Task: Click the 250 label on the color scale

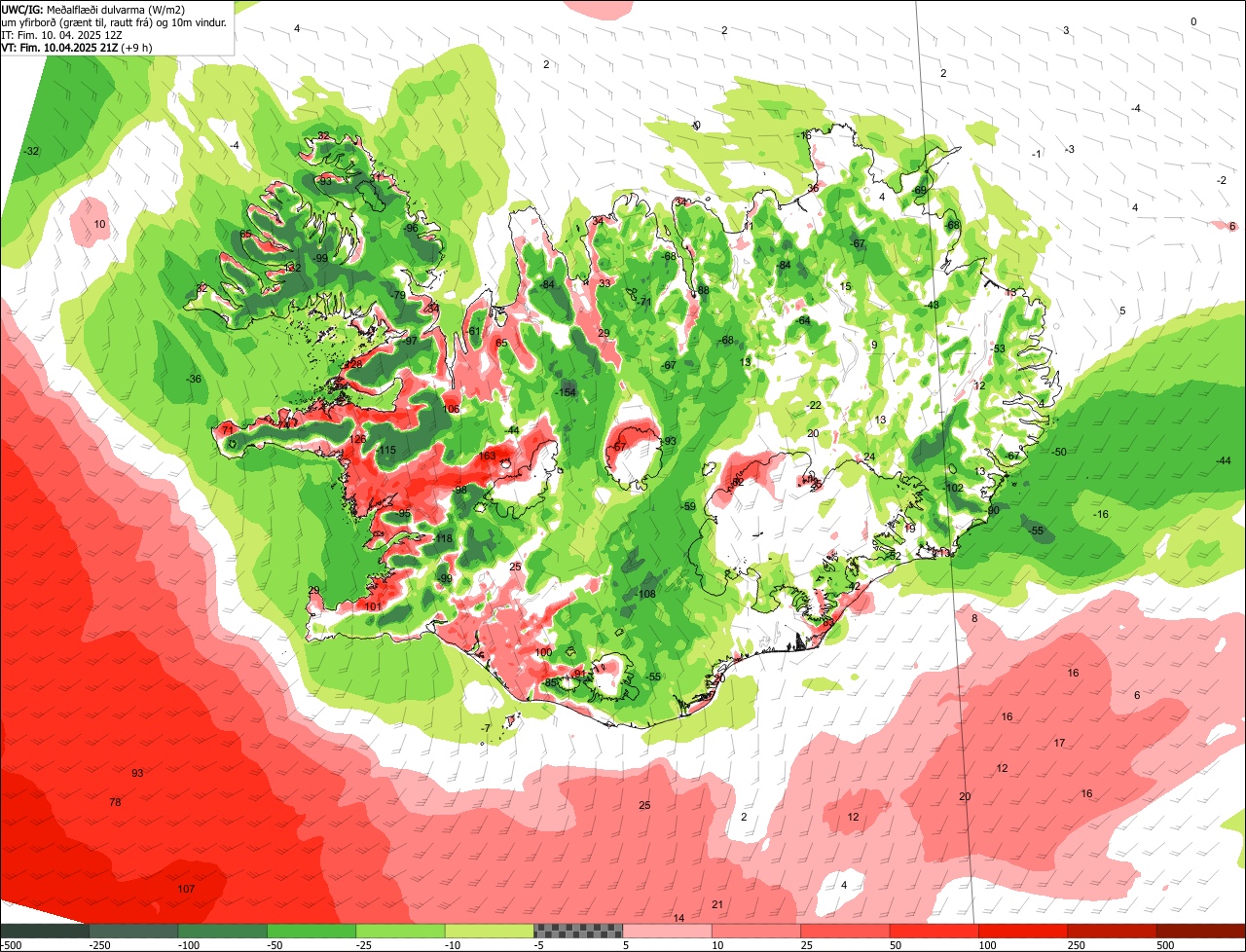Action: (x=1077, y=945)
